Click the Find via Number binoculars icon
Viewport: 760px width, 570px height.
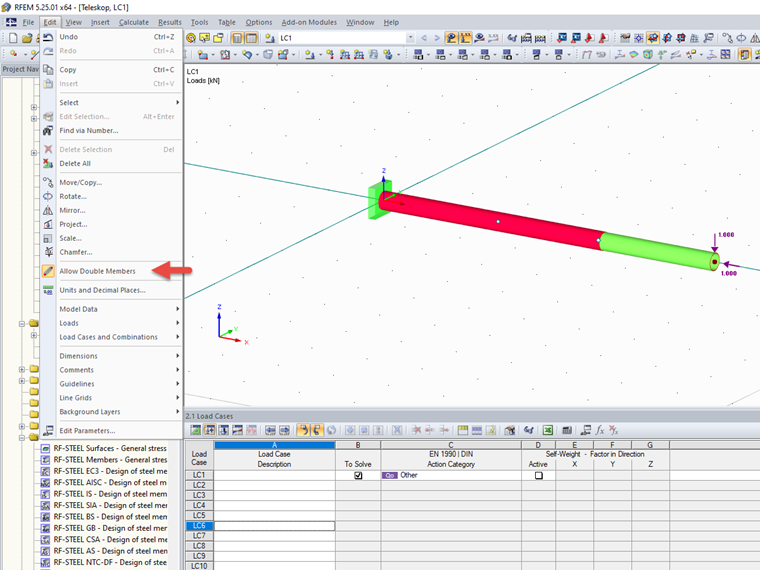click(x=48, y=131)
